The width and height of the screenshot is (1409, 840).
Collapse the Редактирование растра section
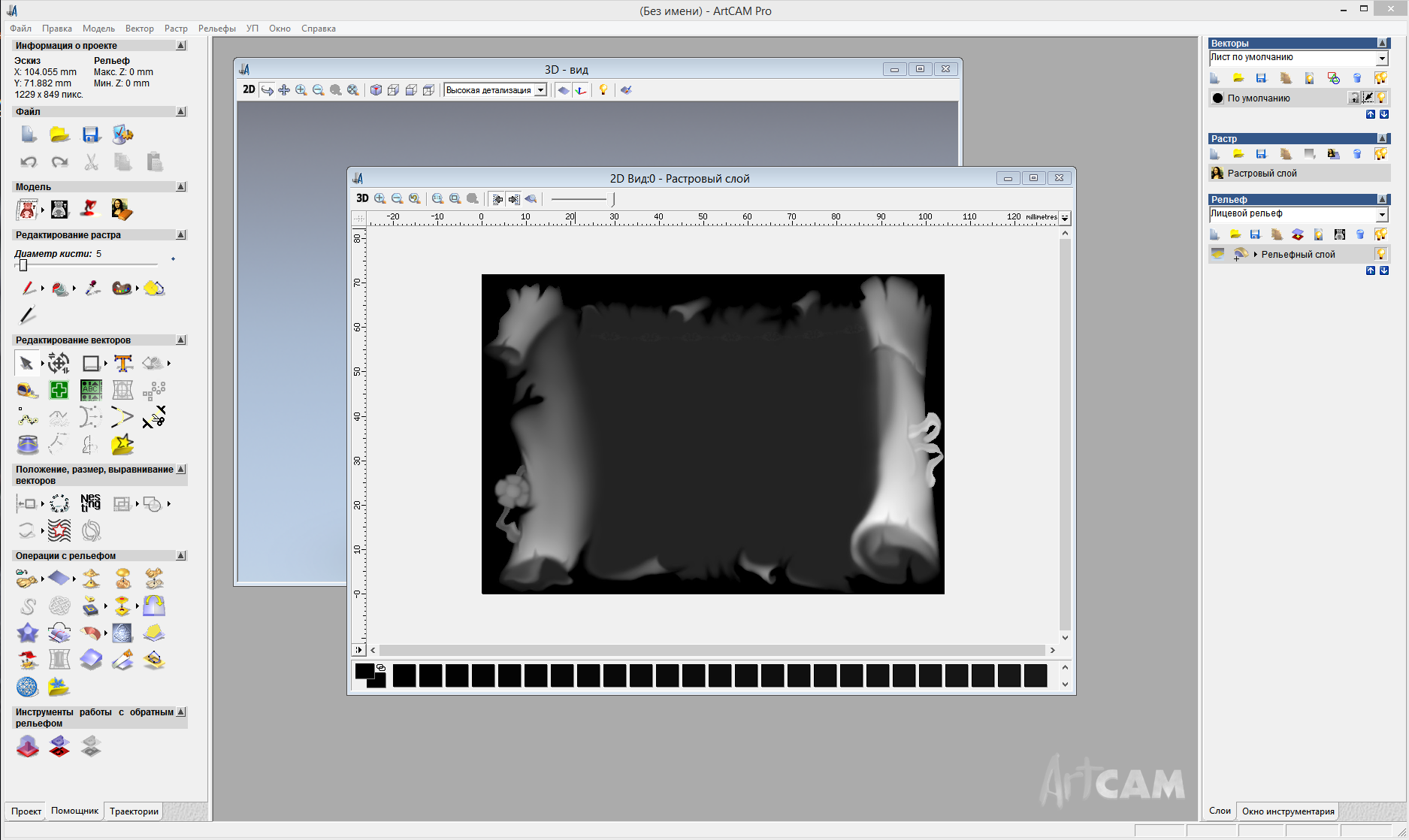(180, 235)
